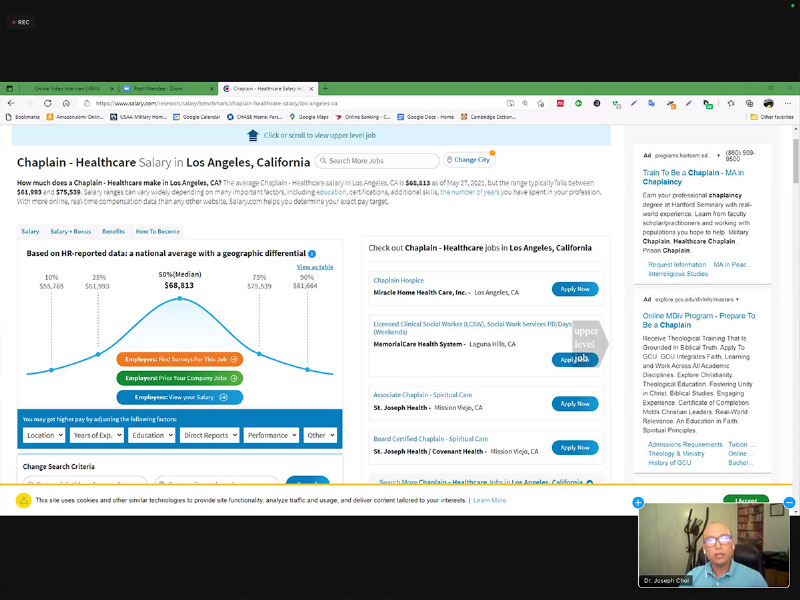Image resolution: width=800 pixels, height=600 pixels.
Task: Open the Collections icon in toolbar
Action: 749,103
